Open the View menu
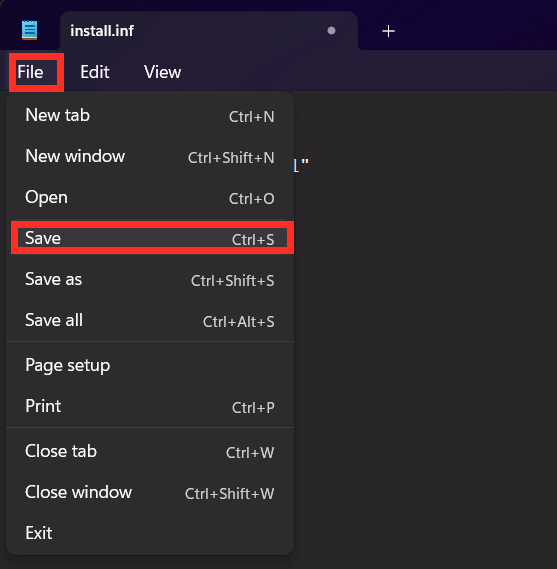This screenshot has height=569, width=557. point(163,72)
